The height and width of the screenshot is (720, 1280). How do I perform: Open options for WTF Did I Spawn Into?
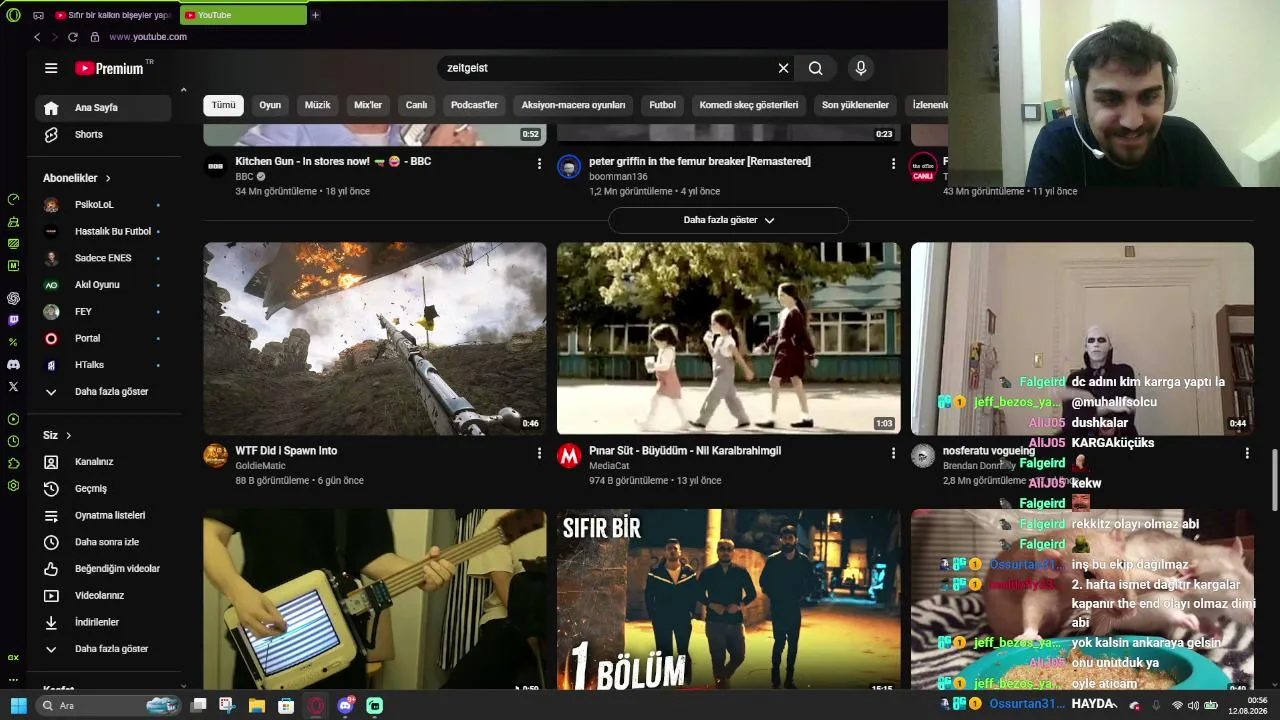pyautogui.click(x=539, y=453)
